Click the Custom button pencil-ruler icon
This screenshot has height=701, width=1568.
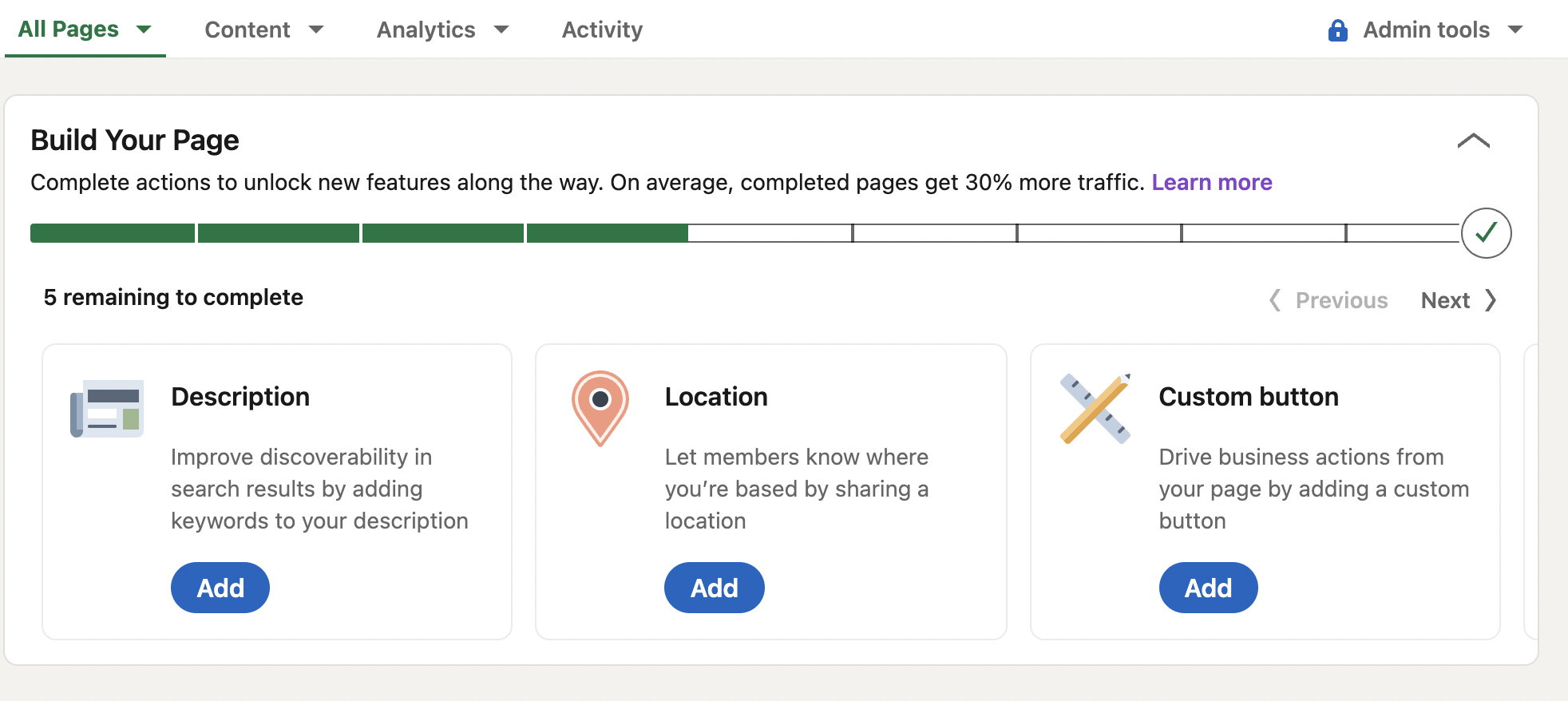[1095, 408]
